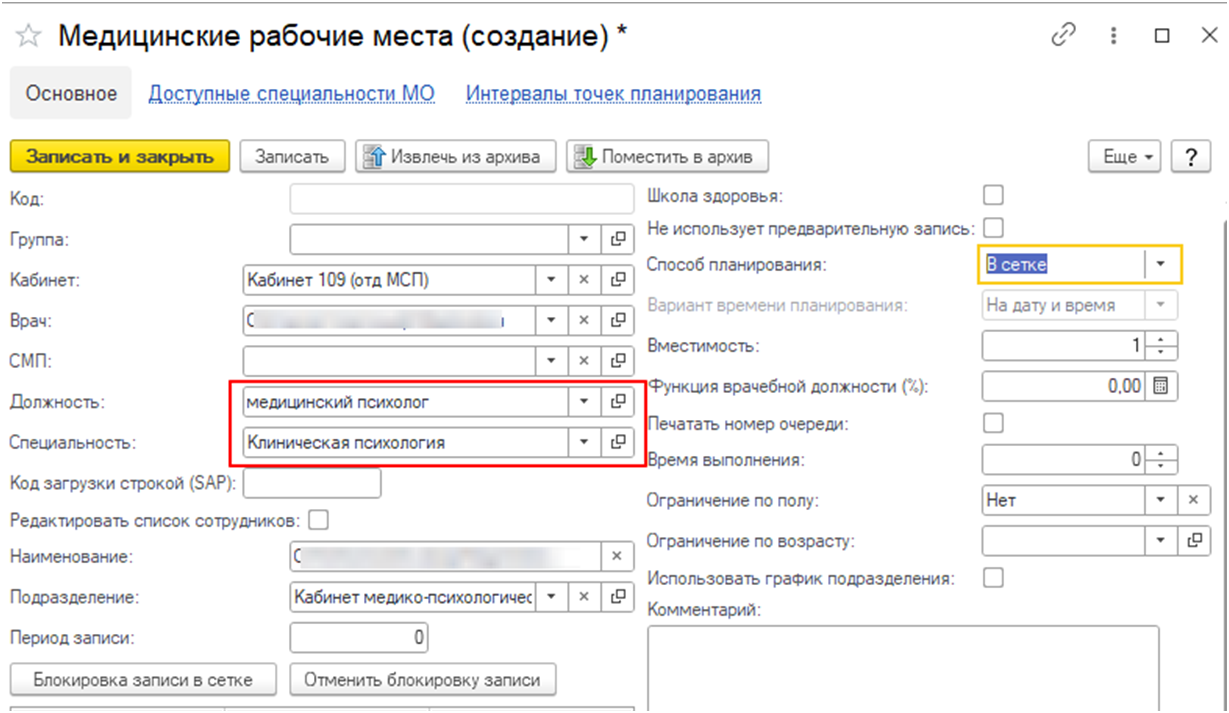This screenshot has height=713, width=1229.
Task: Check Использовать график подразделения
Action: pyautogui.click(x=994, y=578)
